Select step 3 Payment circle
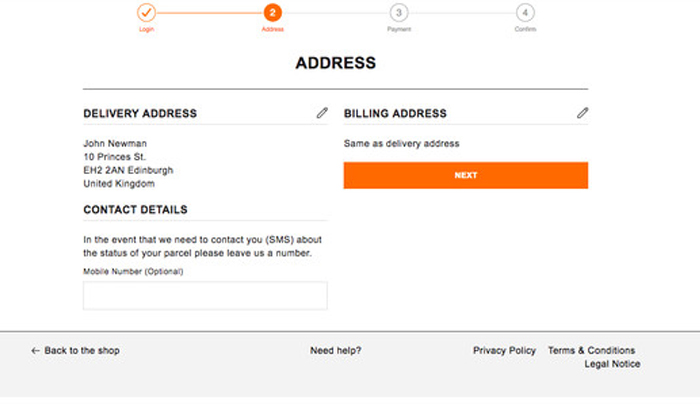This screenshot has height=420, width=700. (x=399, y=12)
